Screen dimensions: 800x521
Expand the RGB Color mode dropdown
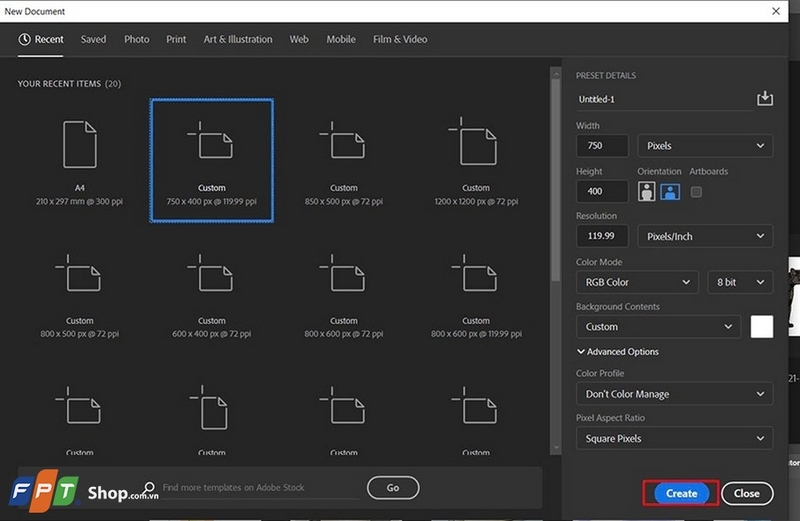(636, 282)
